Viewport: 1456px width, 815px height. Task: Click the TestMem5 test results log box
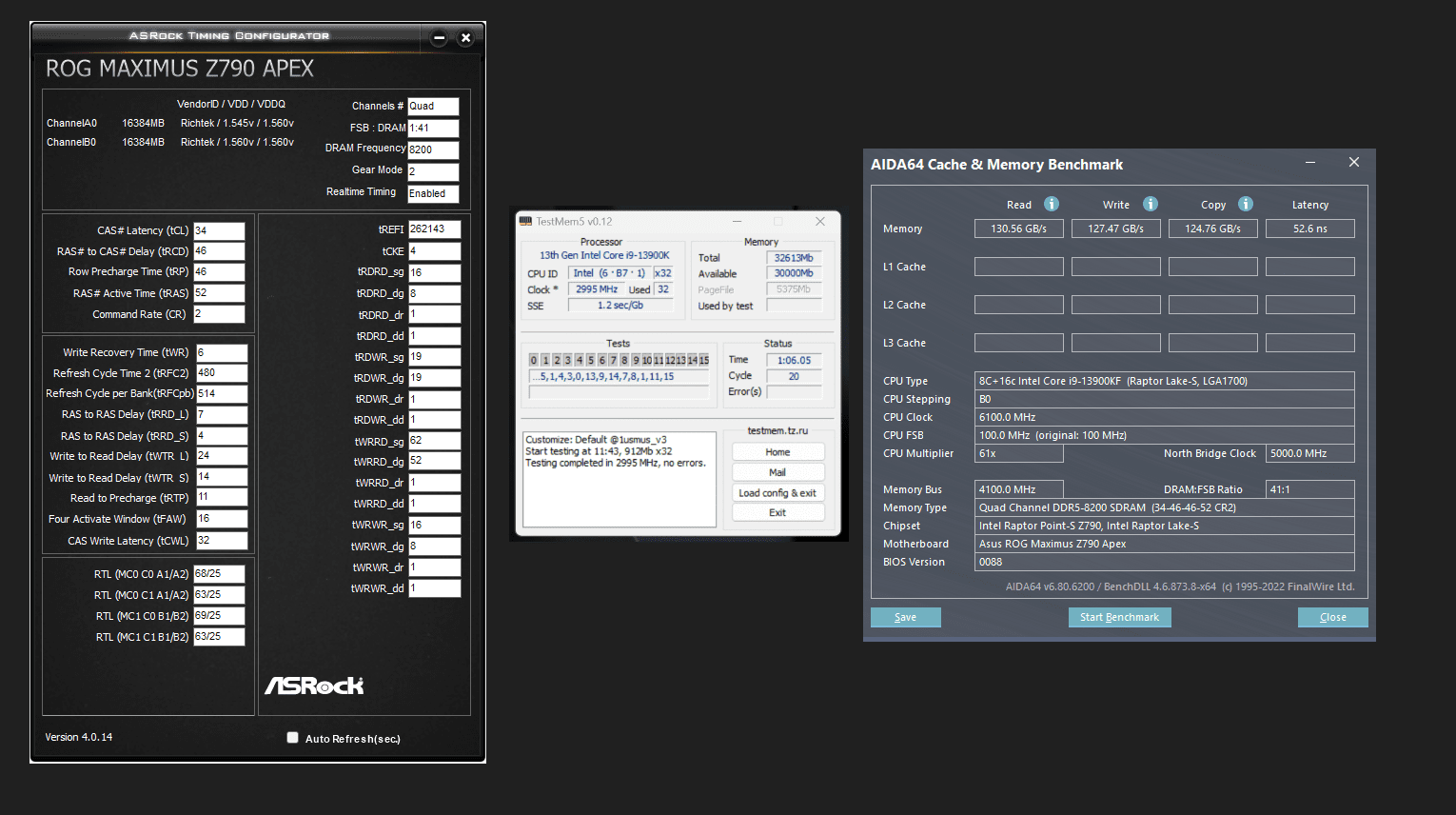619,479
